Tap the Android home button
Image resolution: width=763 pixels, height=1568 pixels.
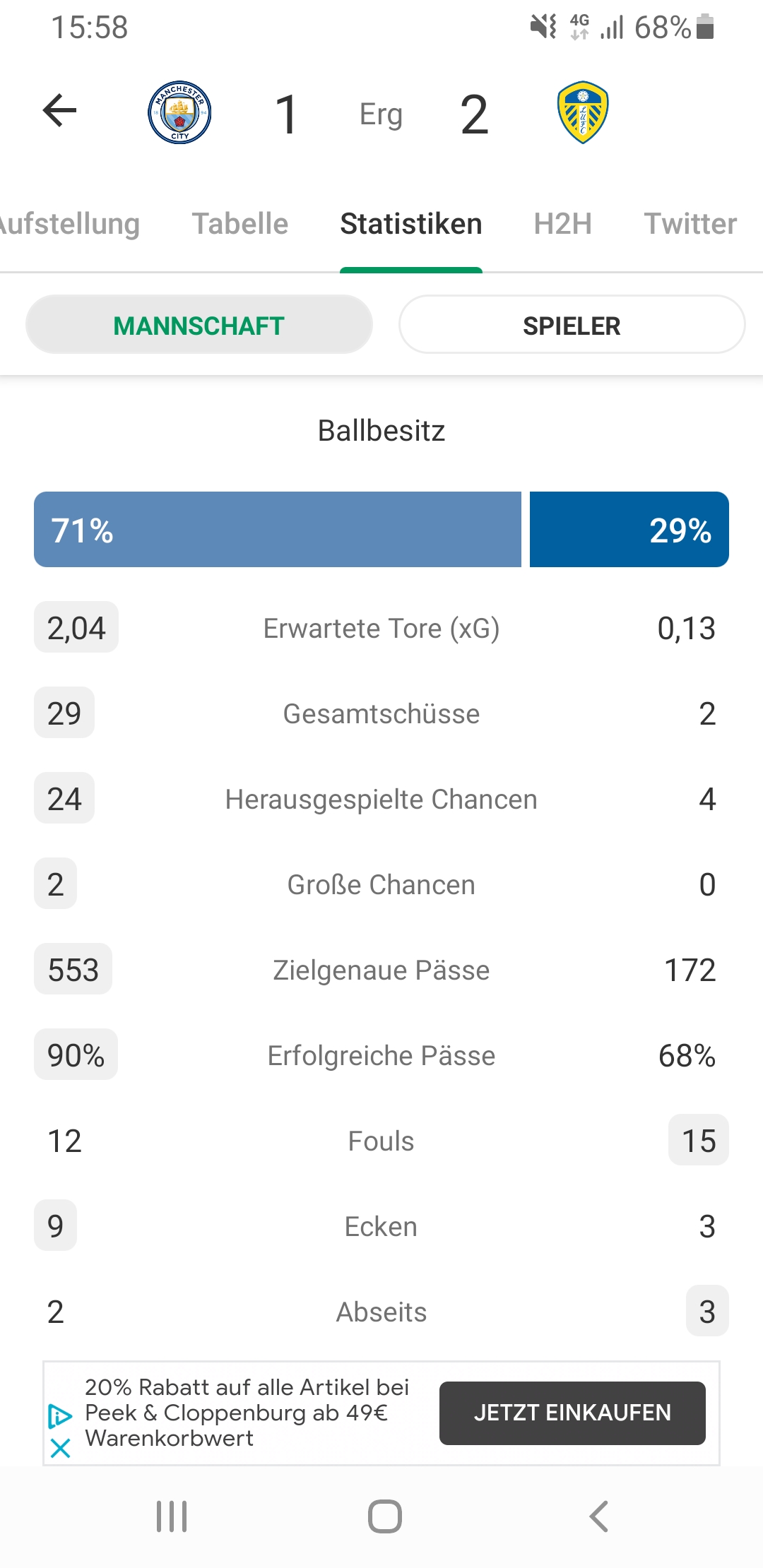tap(385, 1516)
